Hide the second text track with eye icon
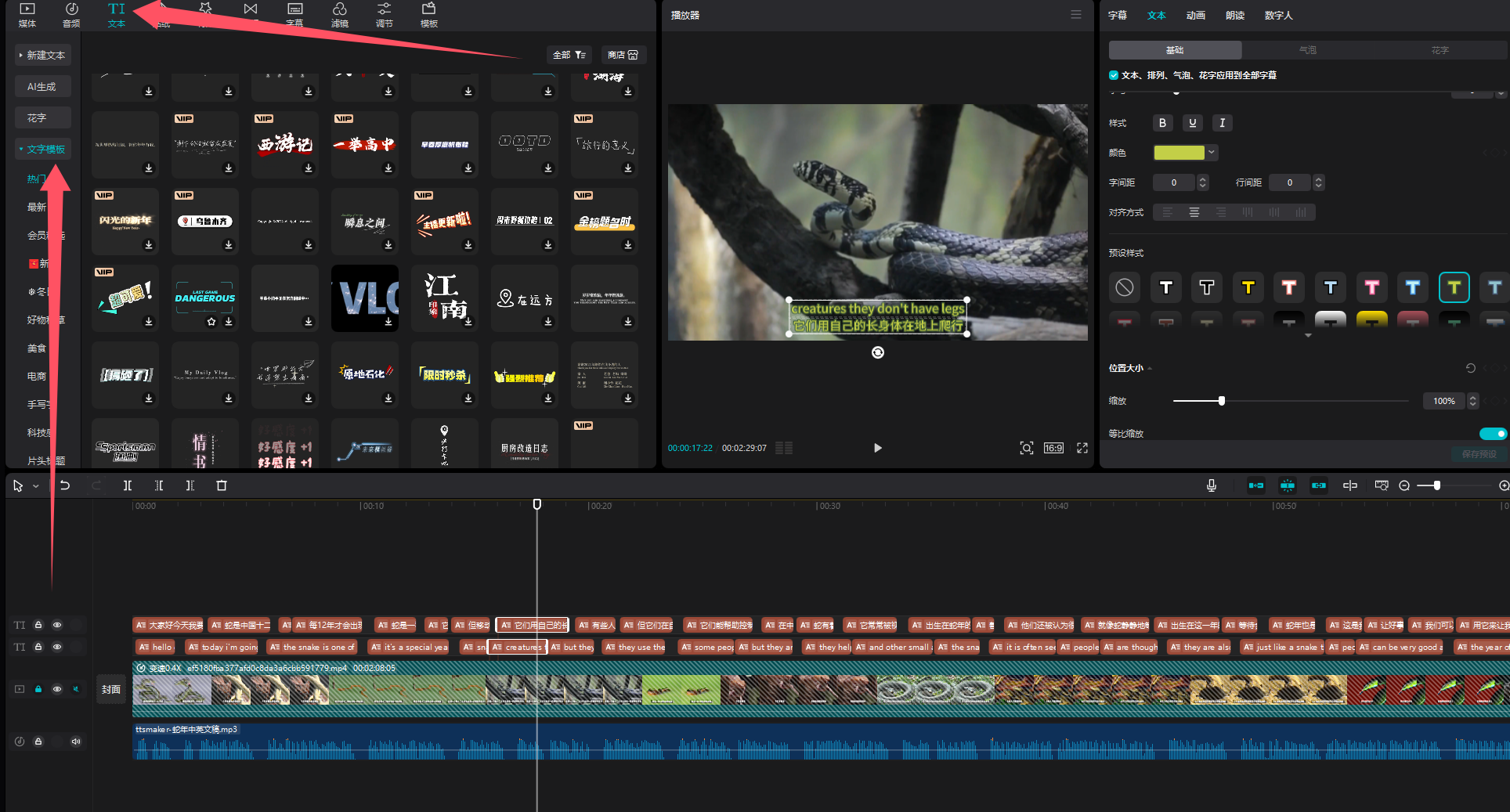This screenshot has width=1510, height=812. tap(57, 647)
